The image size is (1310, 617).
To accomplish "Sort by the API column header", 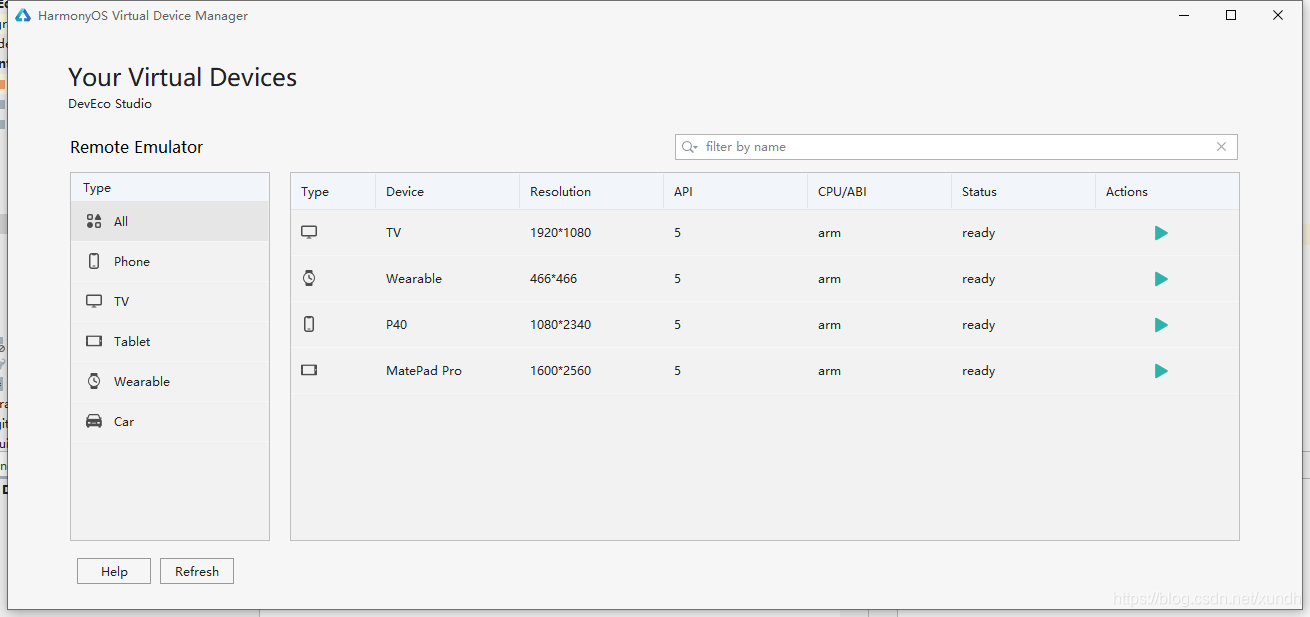I will pos(735,192).
